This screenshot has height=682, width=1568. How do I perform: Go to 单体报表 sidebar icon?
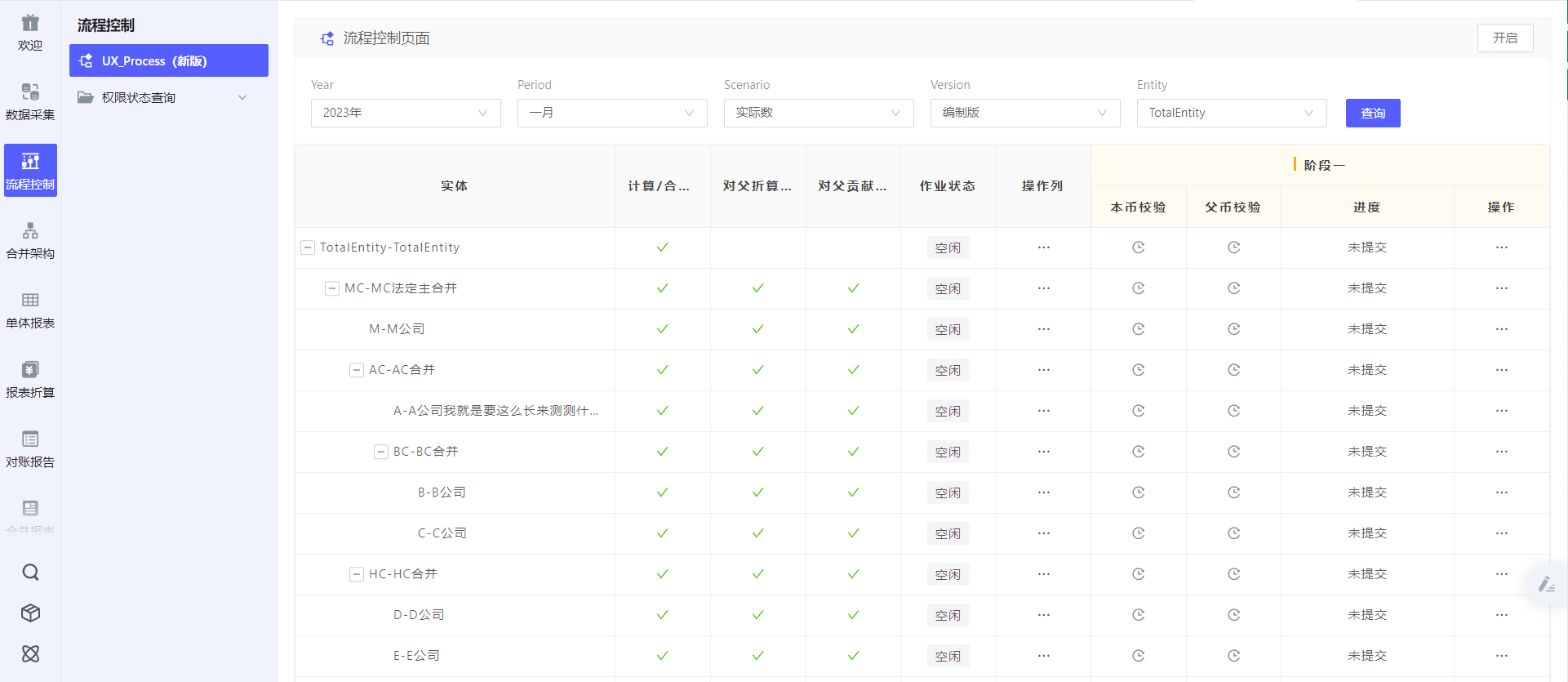(30, 310)
